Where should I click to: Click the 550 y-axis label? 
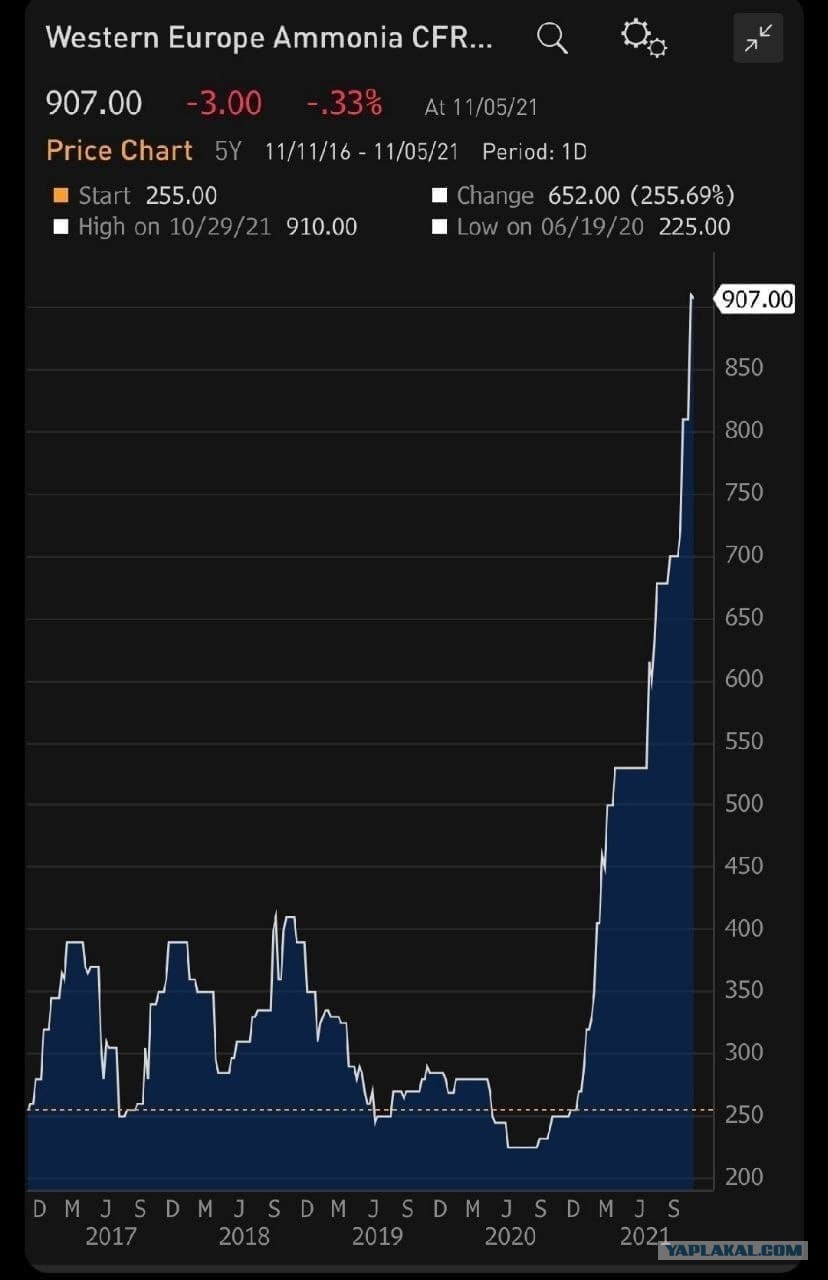click(743, 741)
